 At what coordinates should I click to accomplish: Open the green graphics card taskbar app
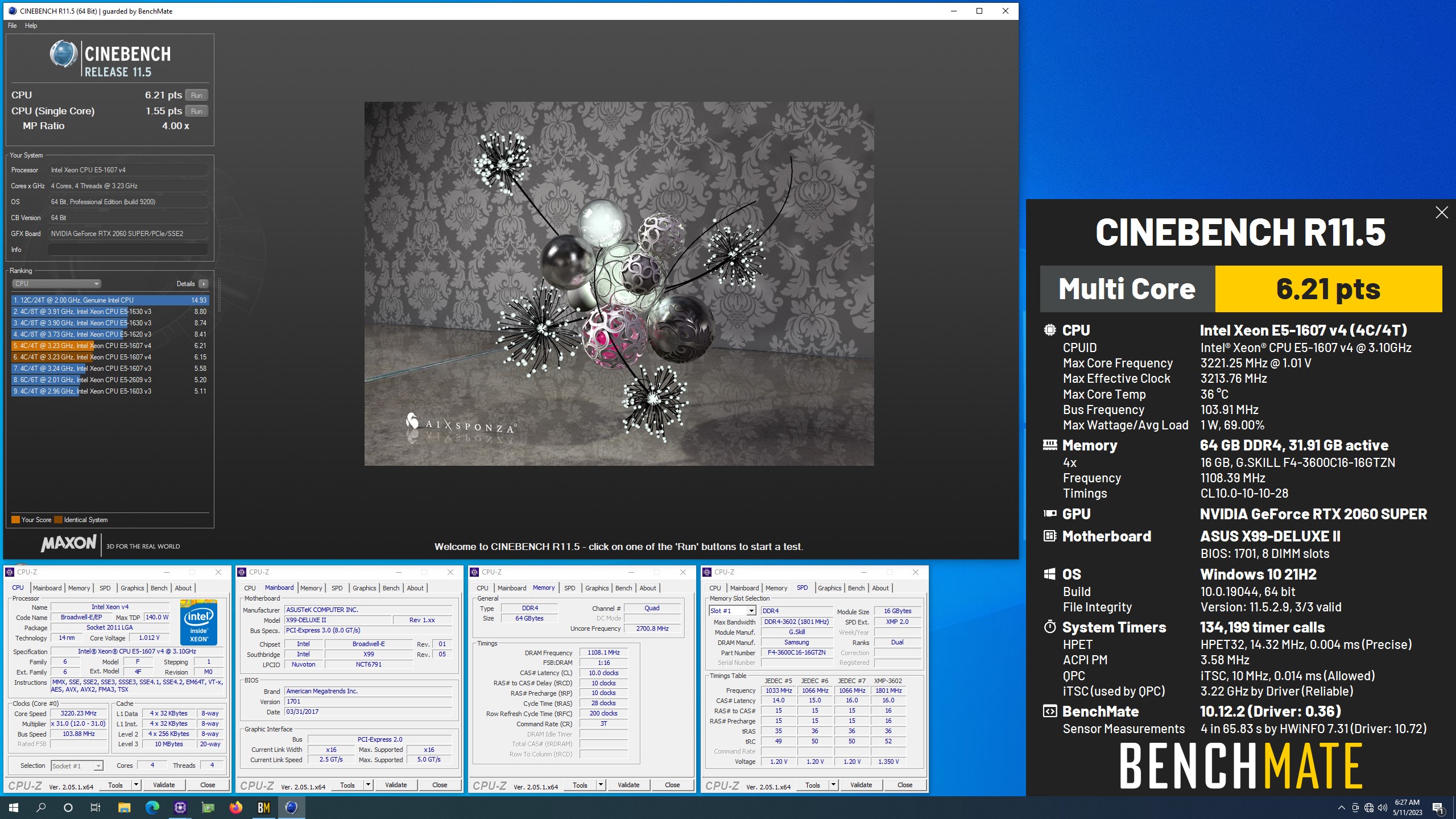coord(208,808)
